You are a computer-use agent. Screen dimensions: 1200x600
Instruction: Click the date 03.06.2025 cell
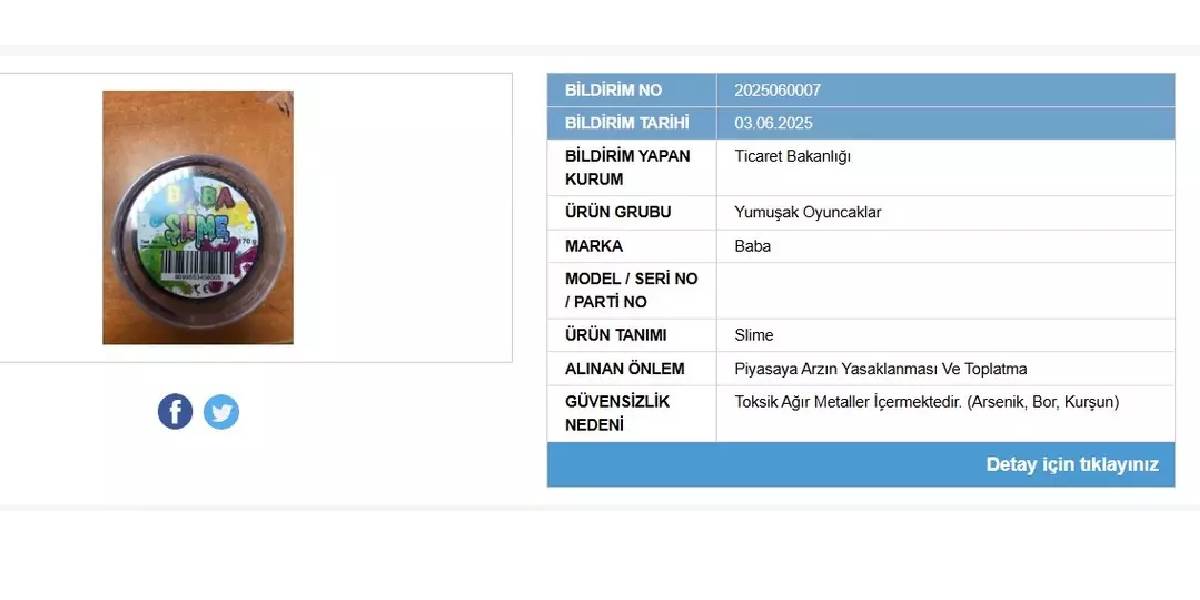tap(773, 123)
